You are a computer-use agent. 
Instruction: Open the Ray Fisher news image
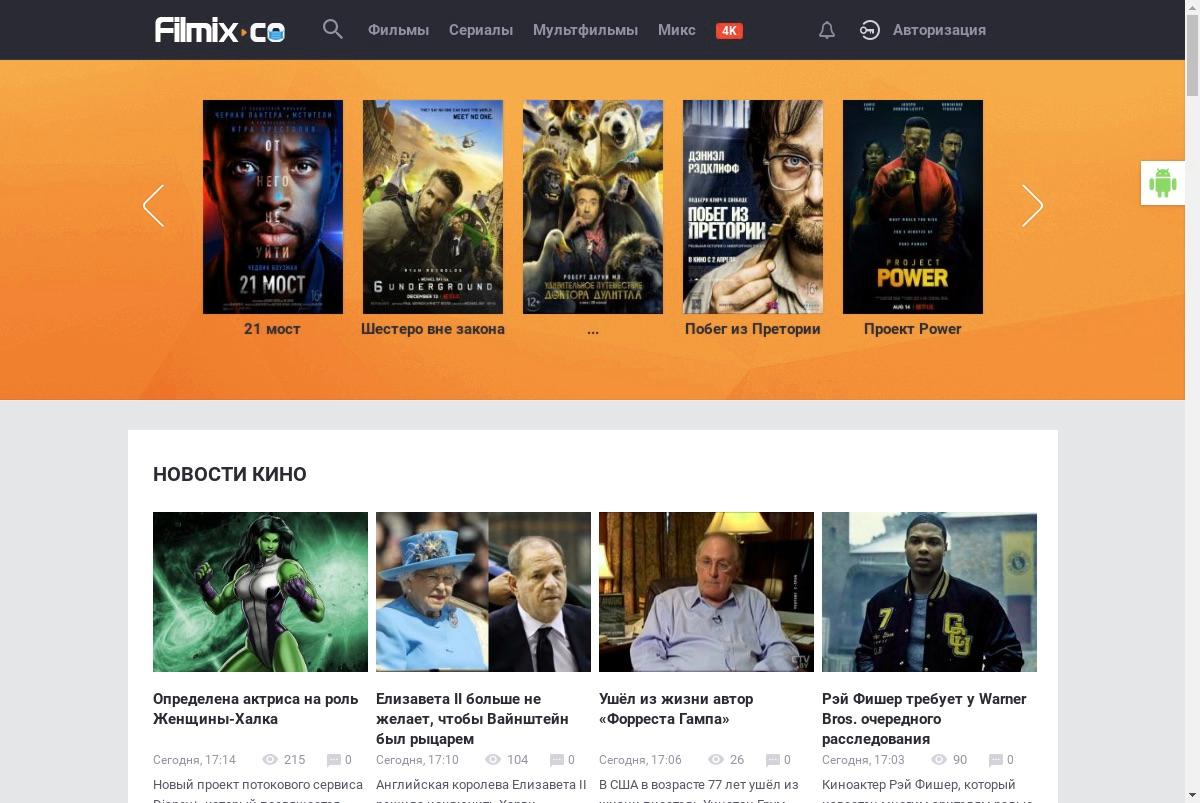(929, 592)
